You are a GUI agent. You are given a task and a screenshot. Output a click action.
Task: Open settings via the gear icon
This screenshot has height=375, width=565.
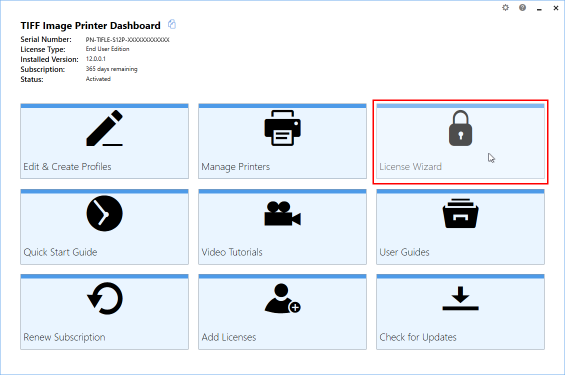pos(506,8)
